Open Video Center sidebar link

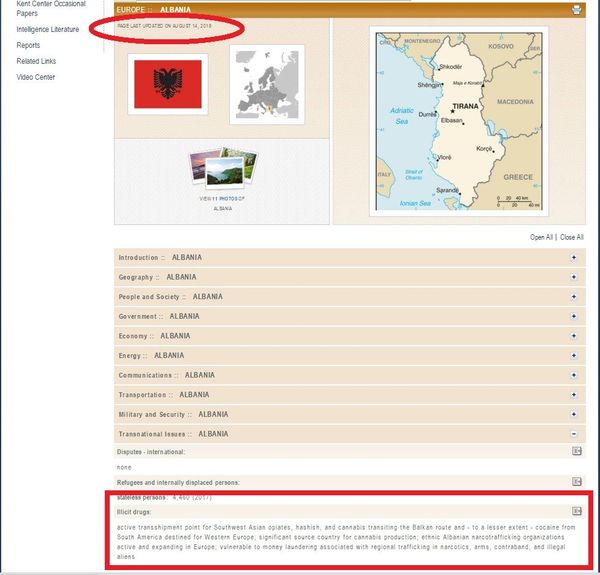coord(36,77)
